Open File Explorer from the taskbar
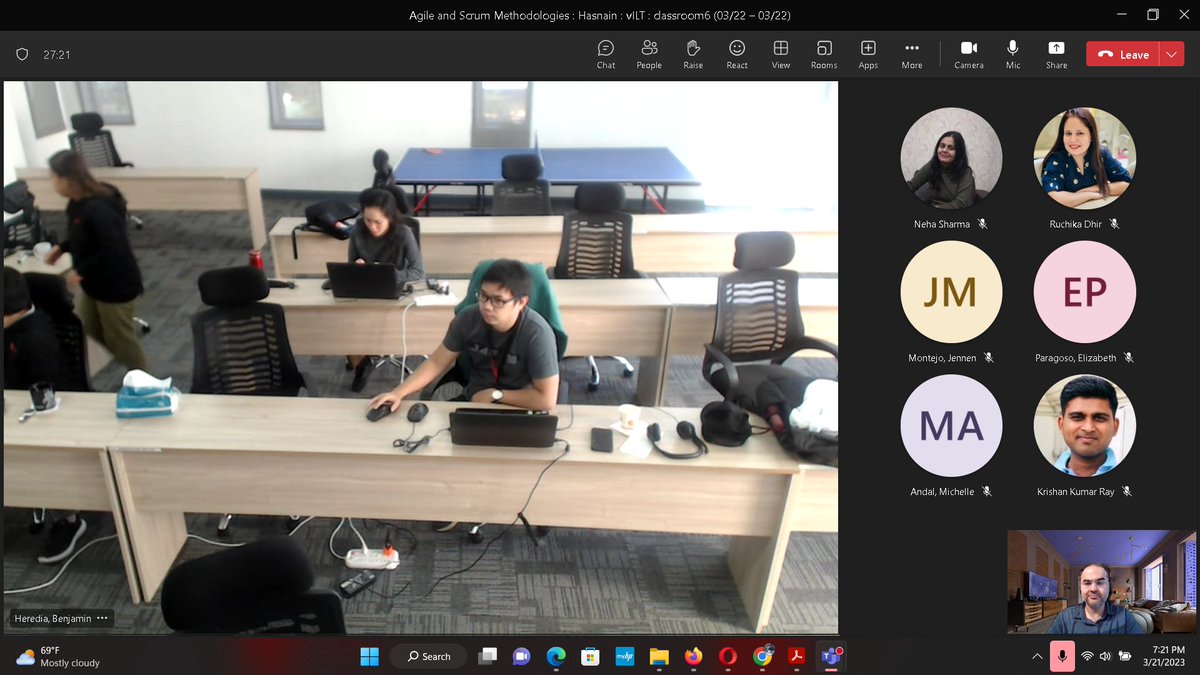Viewport: 1200px width, 675px height. tap(659, 656)
